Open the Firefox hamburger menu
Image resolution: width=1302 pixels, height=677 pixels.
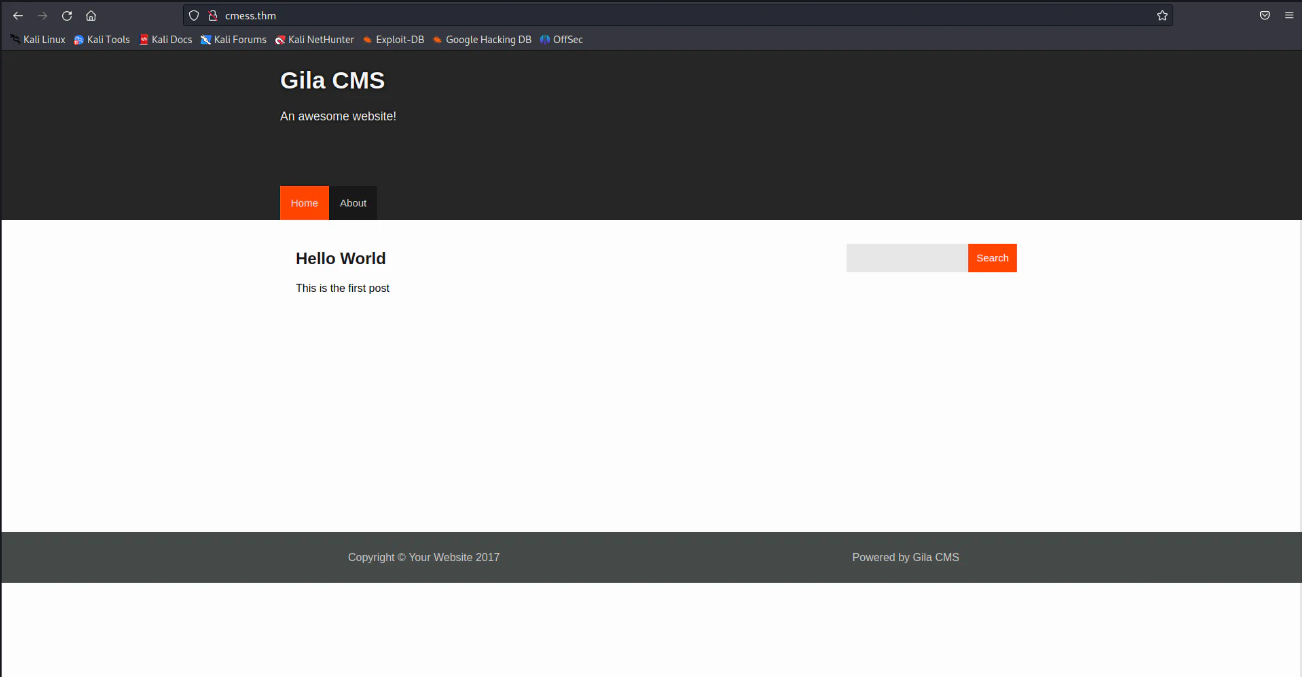(x=1289, y=16)
